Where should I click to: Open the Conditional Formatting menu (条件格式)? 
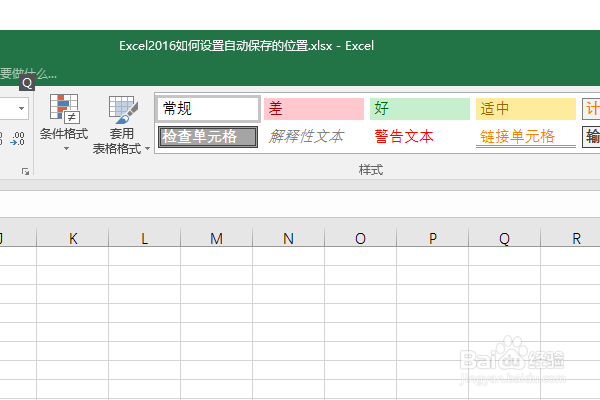click(64, 122)
